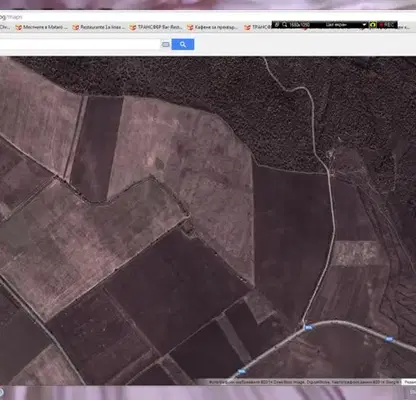Click the red REC record button
Screen dimensions: 416x400
pos(386,25)
